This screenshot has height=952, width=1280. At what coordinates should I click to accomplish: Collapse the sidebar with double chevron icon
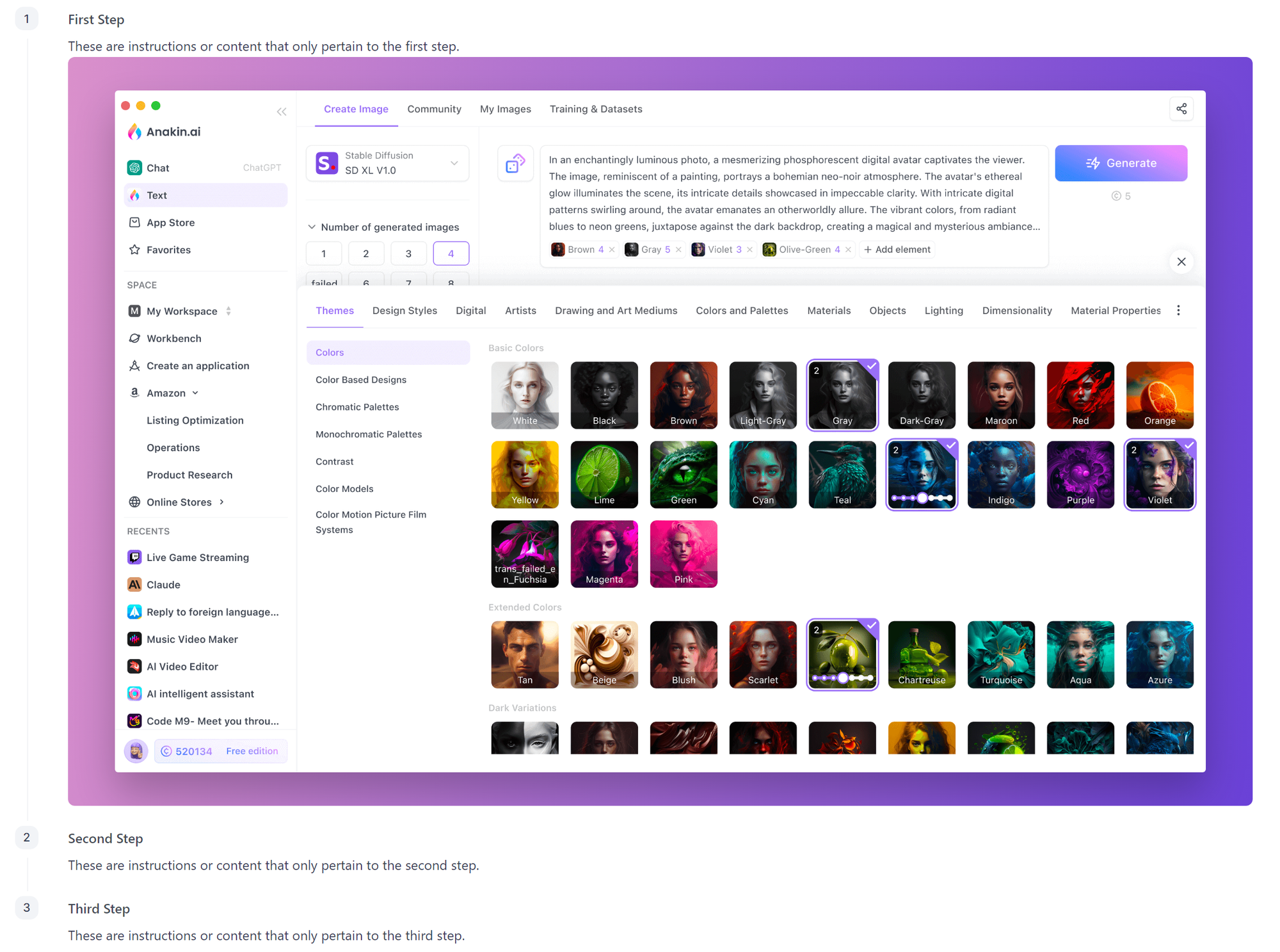(x=282, y=112)
